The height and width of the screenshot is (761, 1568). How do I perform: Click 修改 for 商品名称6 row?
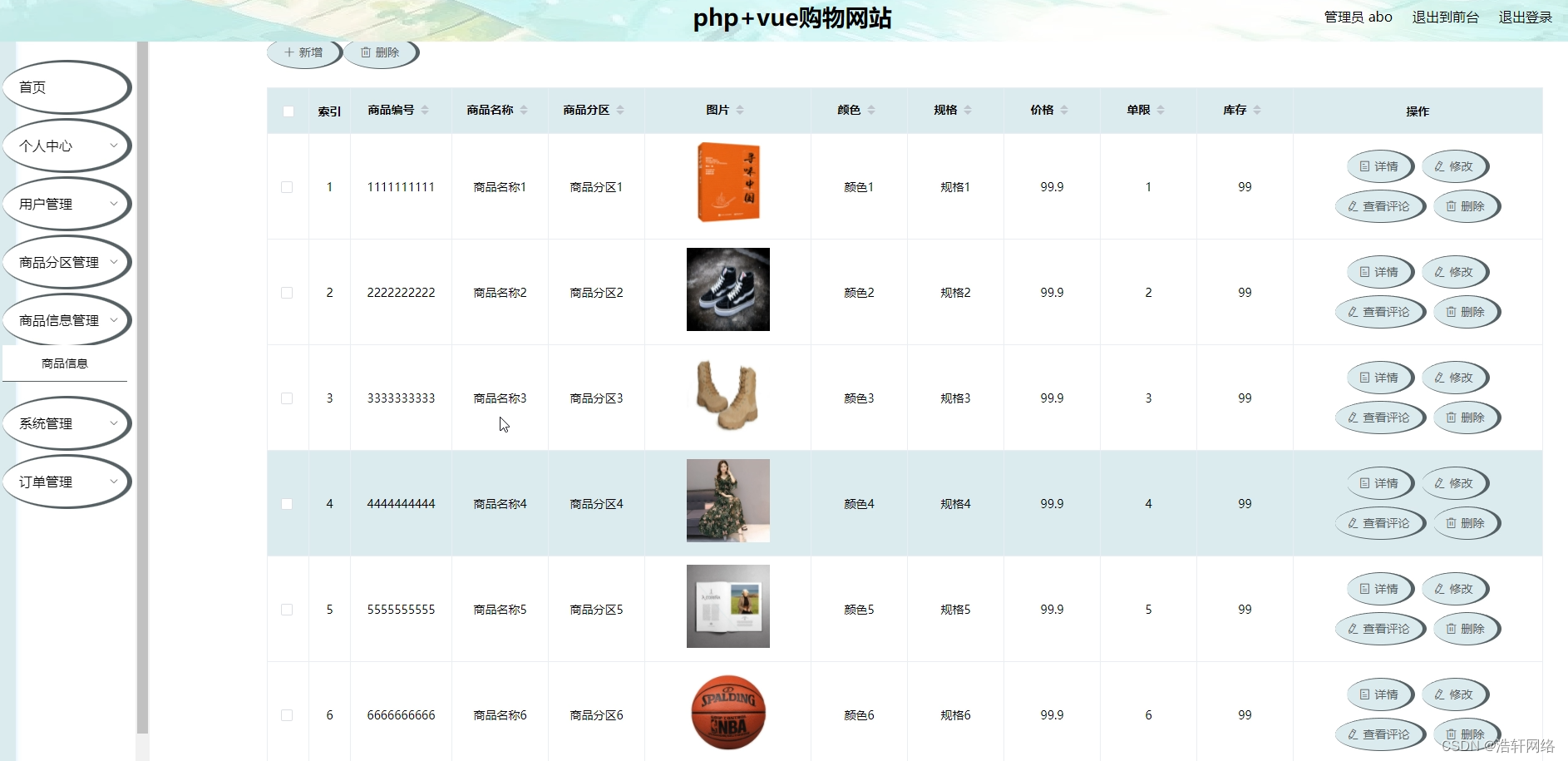pos(1455,694)
